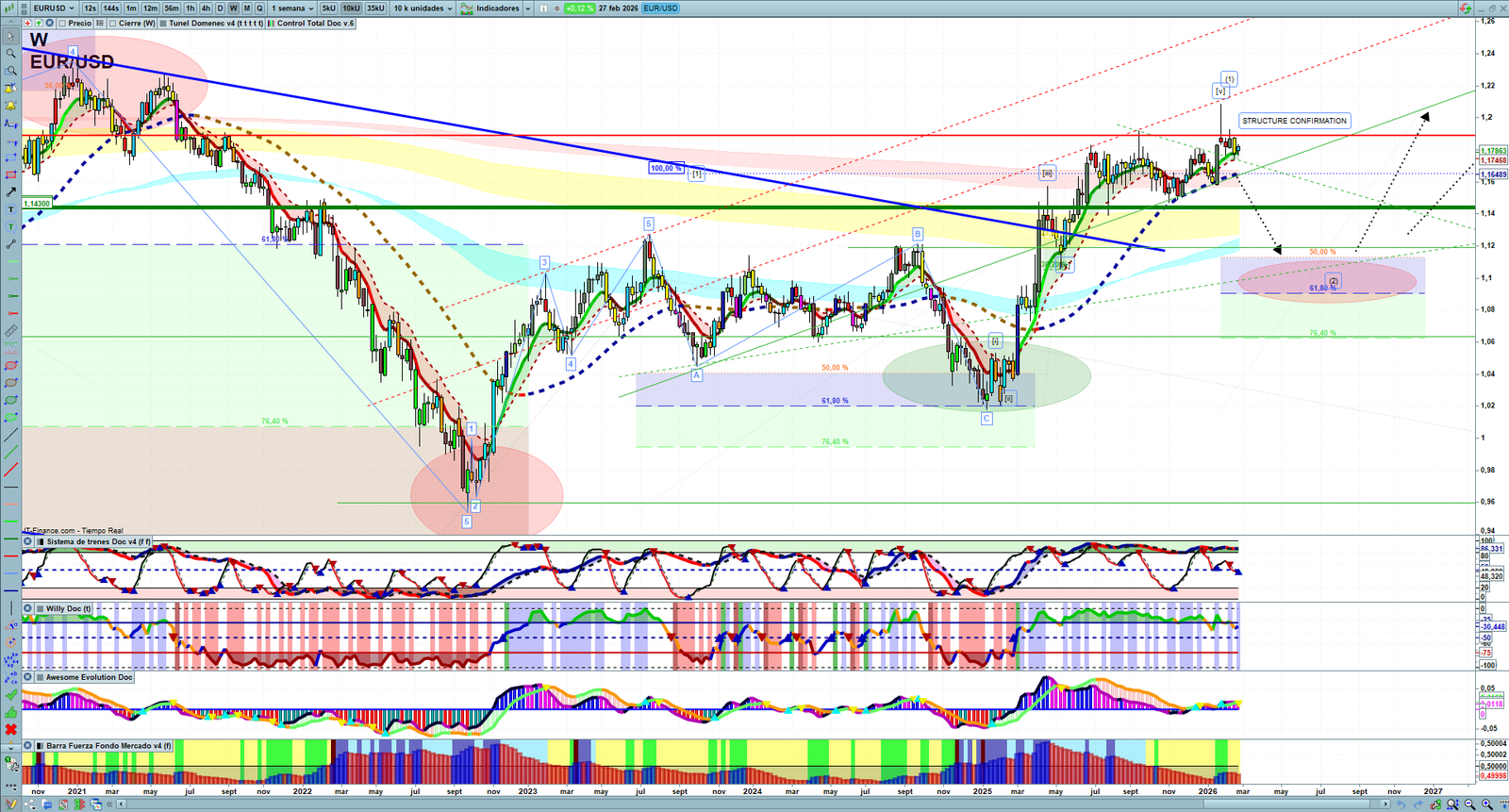The image size is (1509, 812).
Task: Zoom out using the bottom-right magnifier minus
Action: click(x=1470, y=804)
